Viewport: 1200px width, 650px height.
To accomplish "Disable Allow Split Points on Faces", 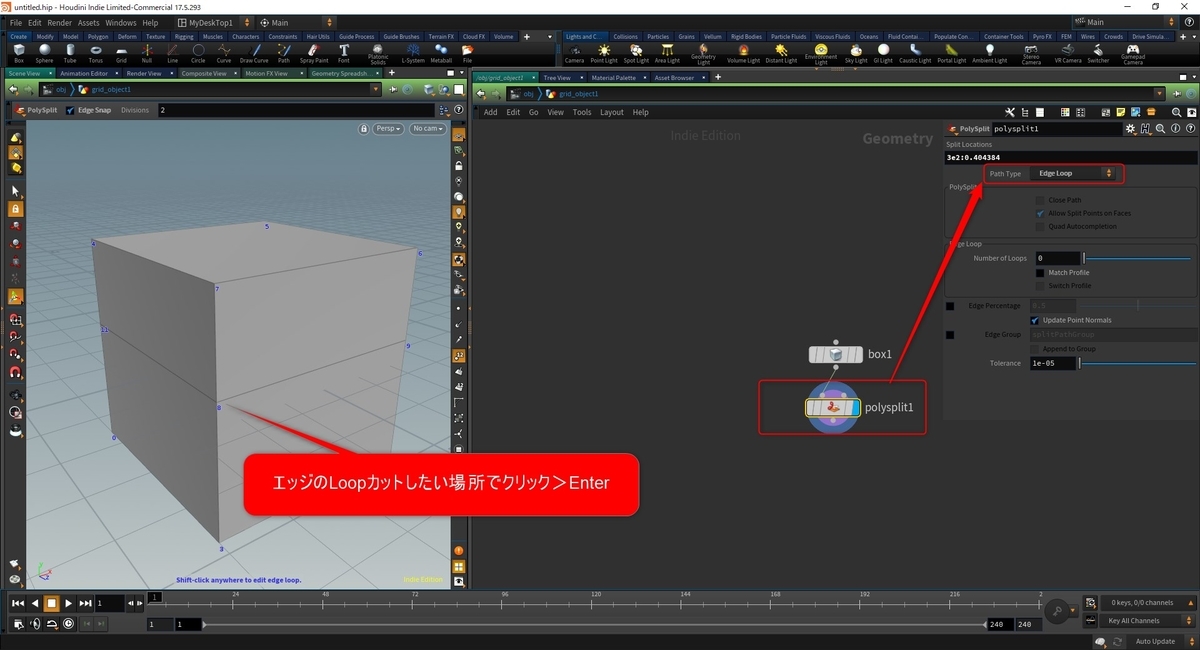I will [1040, 213].
